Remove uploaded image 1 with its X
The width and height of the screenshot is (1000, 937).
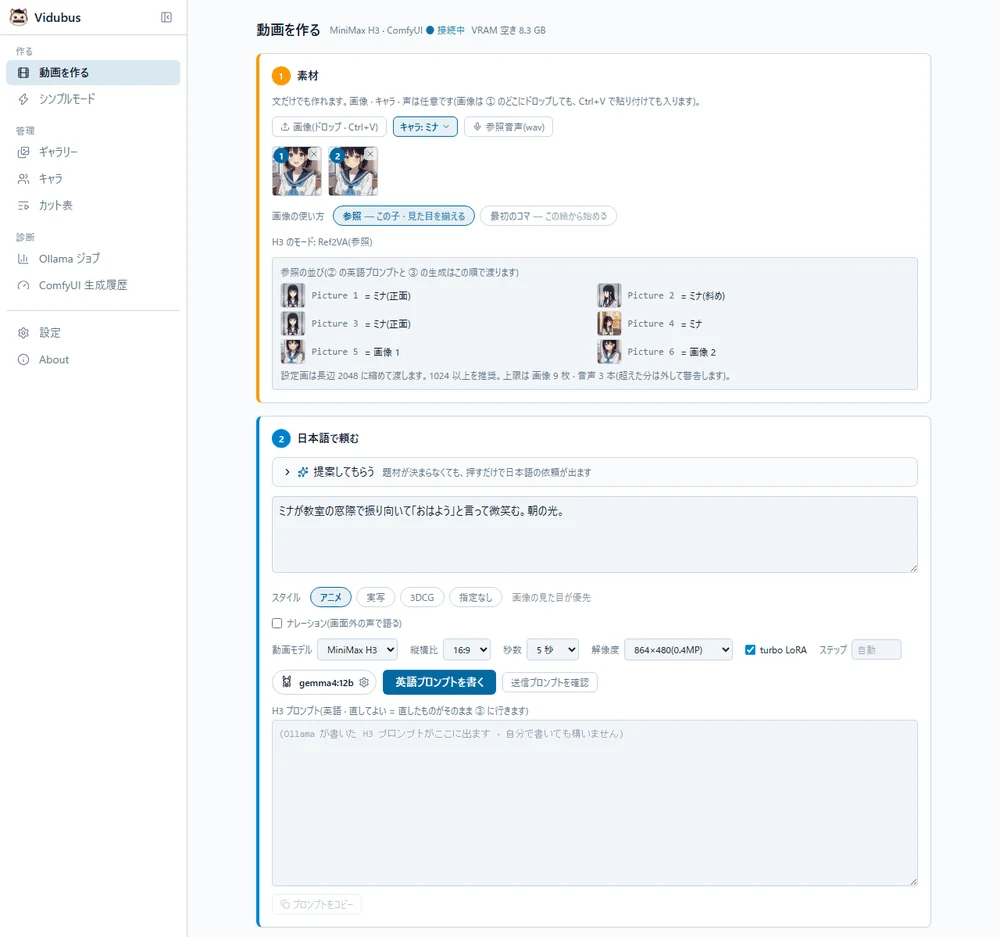pyautogui.click(x=314, y=154)
